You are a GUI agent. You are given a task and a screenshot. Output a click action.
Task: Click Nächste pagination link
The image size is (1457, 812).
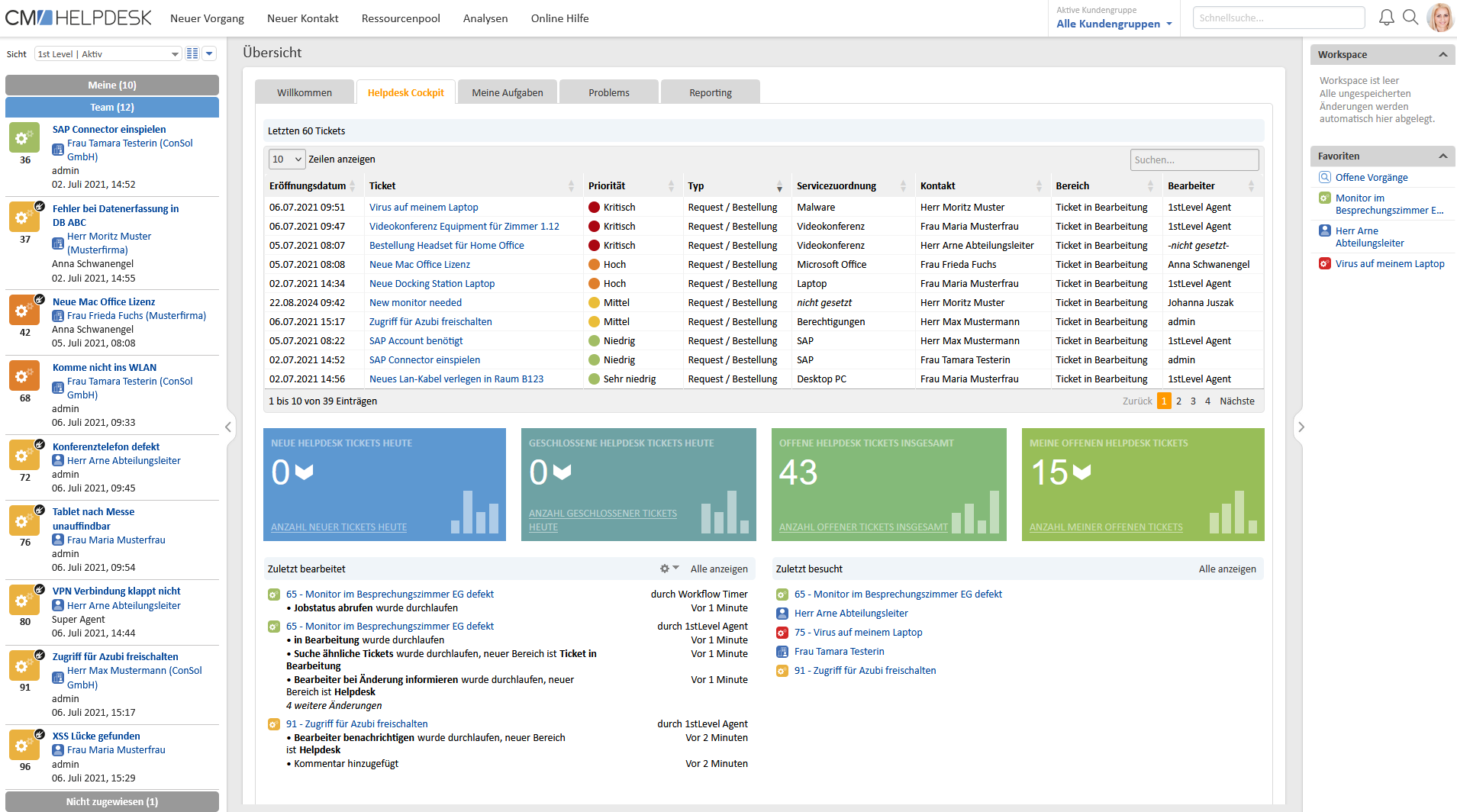pos(1237,401)
